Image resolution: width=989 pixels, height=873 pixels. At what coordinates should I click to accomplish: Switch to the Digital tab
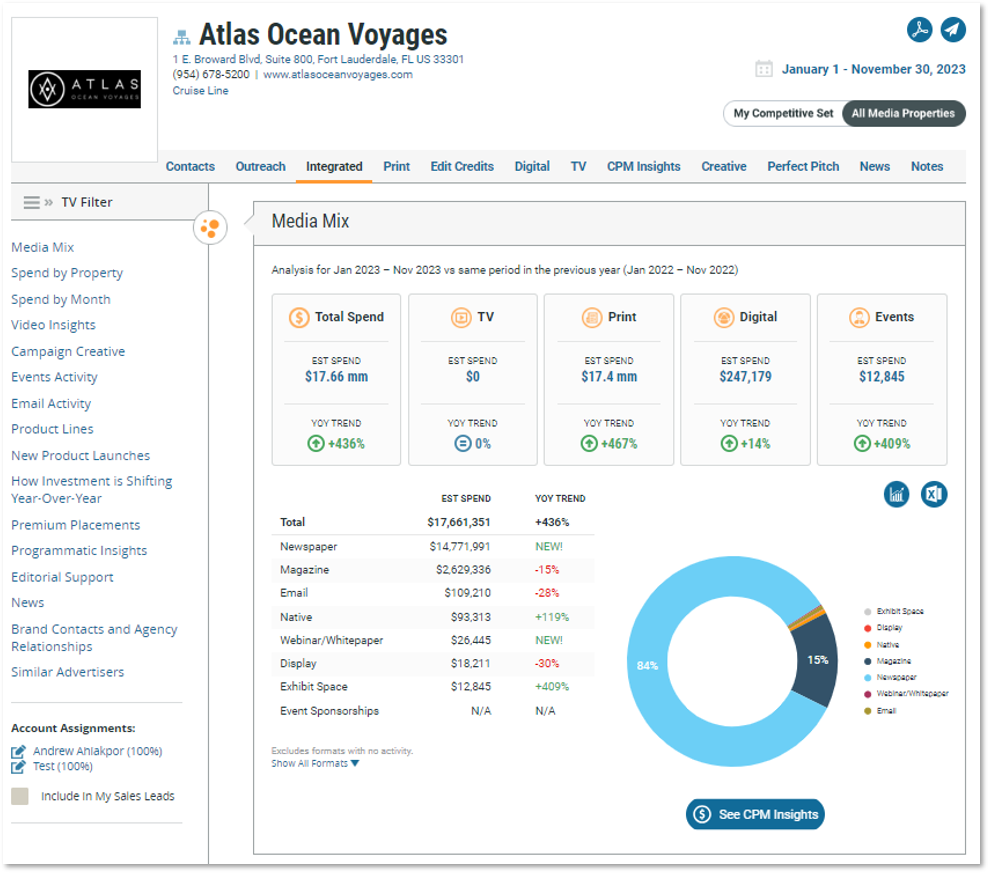pyautogui.click(x=532, y=167)
